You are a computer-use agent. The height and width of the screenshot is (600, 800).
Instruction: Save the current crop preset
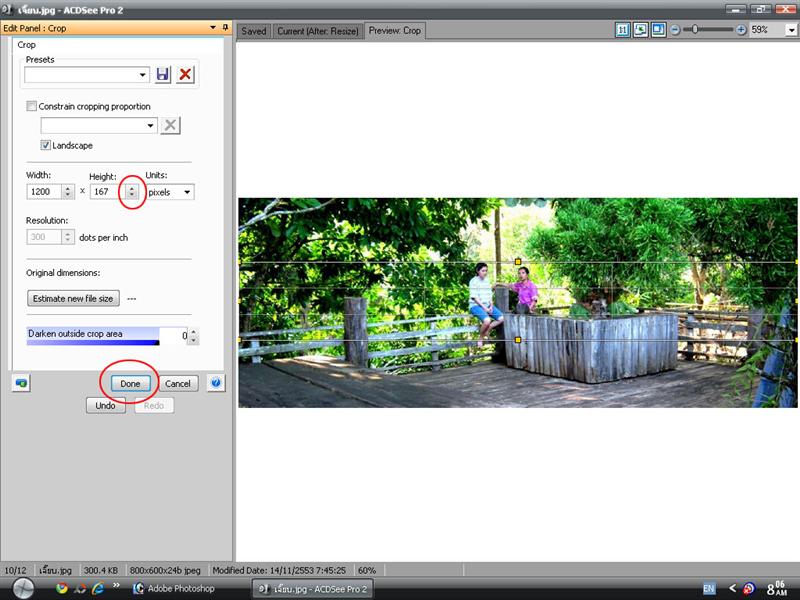[164, 74]
